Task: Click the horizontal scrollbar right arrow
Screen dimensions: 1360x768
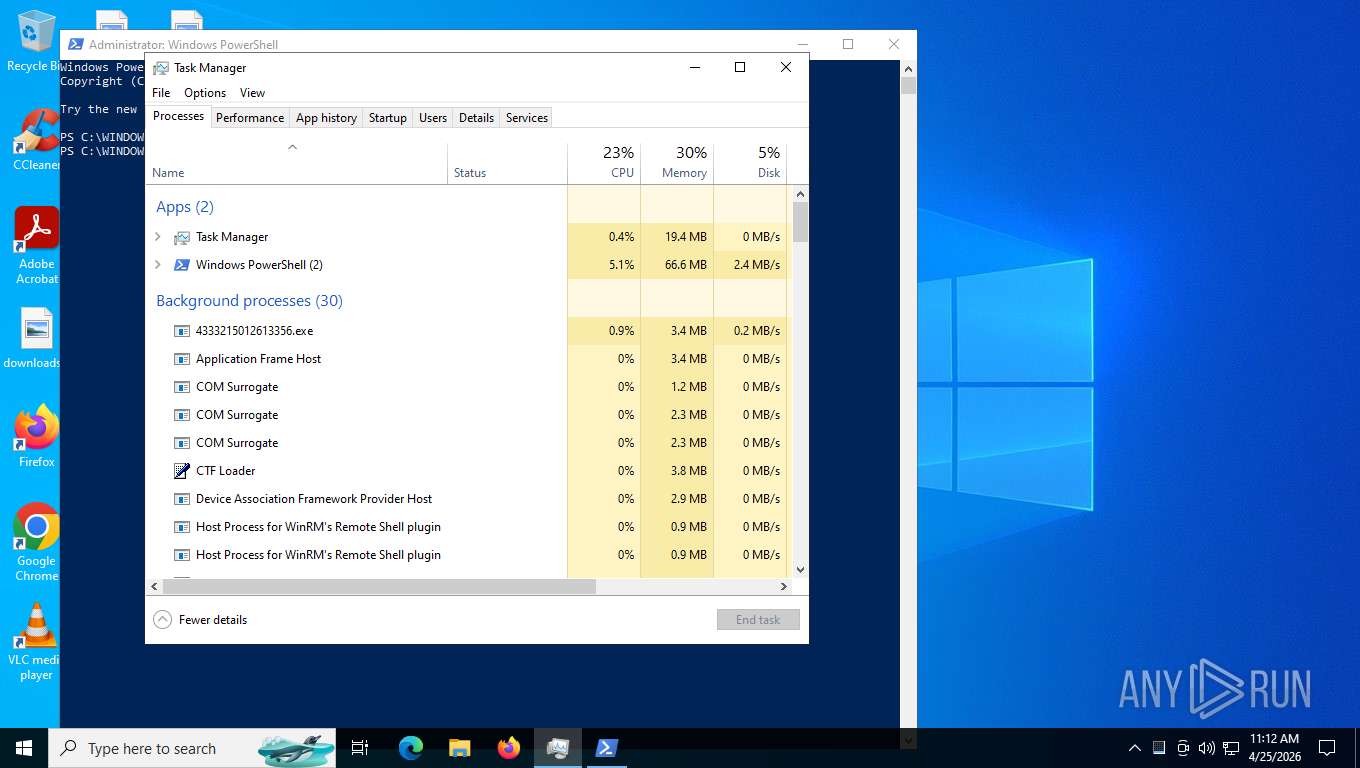Action: [784, 587]
